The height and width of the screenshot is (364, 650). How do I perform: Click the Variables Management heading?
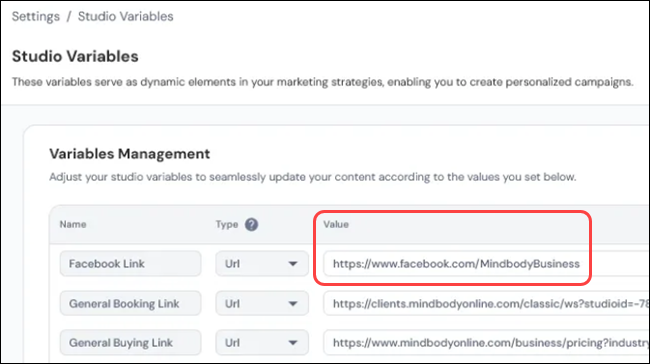coord(129,154)
